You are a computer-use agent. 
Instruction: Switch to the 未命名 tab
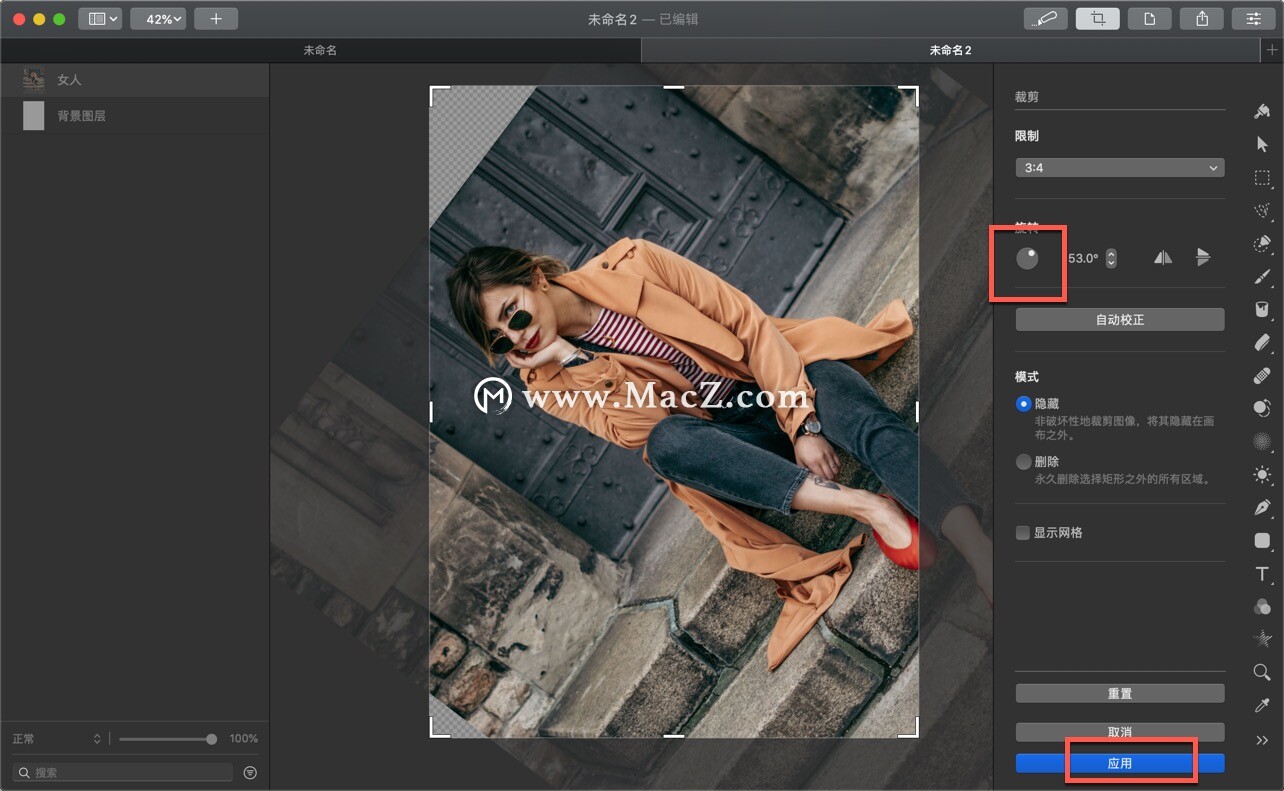[x=320, y=50]
